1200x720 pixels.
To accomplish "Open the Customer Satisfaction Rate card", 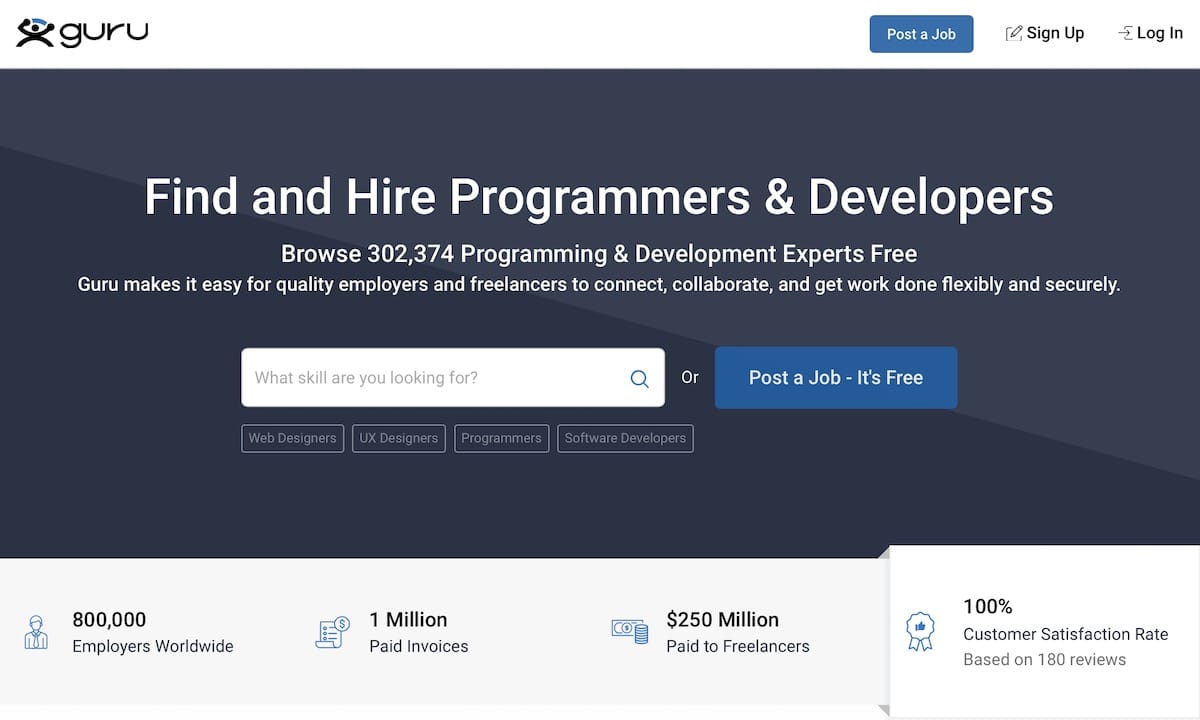I will pyautogui.click(x=1044, y=631).
